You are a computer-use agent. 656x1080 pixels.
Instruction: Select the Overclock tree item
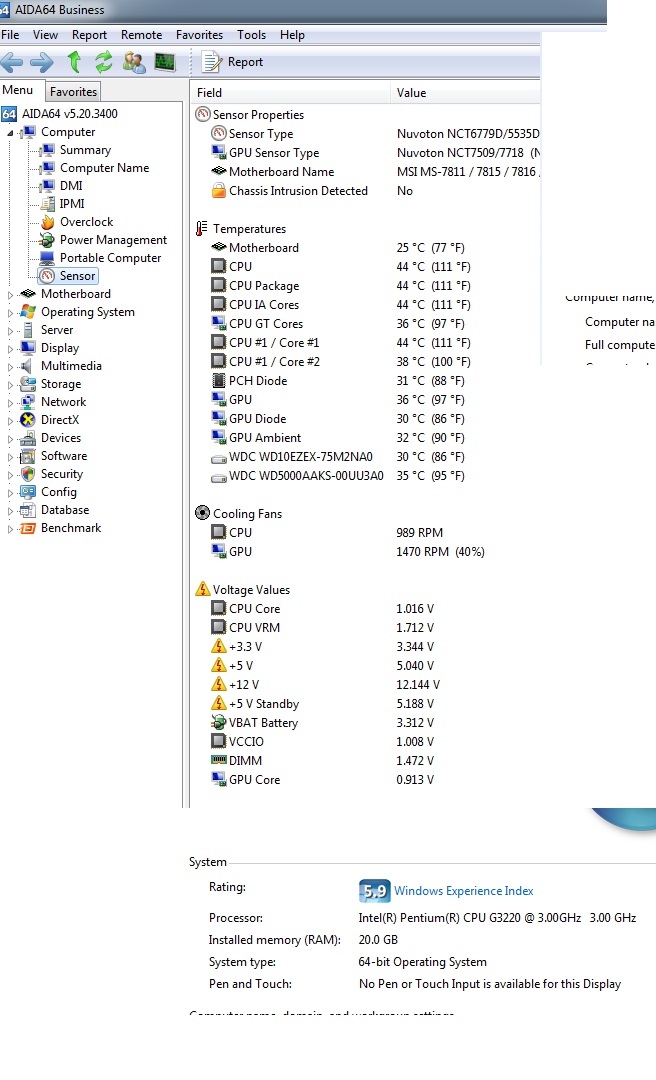click(x=87, y=222)
